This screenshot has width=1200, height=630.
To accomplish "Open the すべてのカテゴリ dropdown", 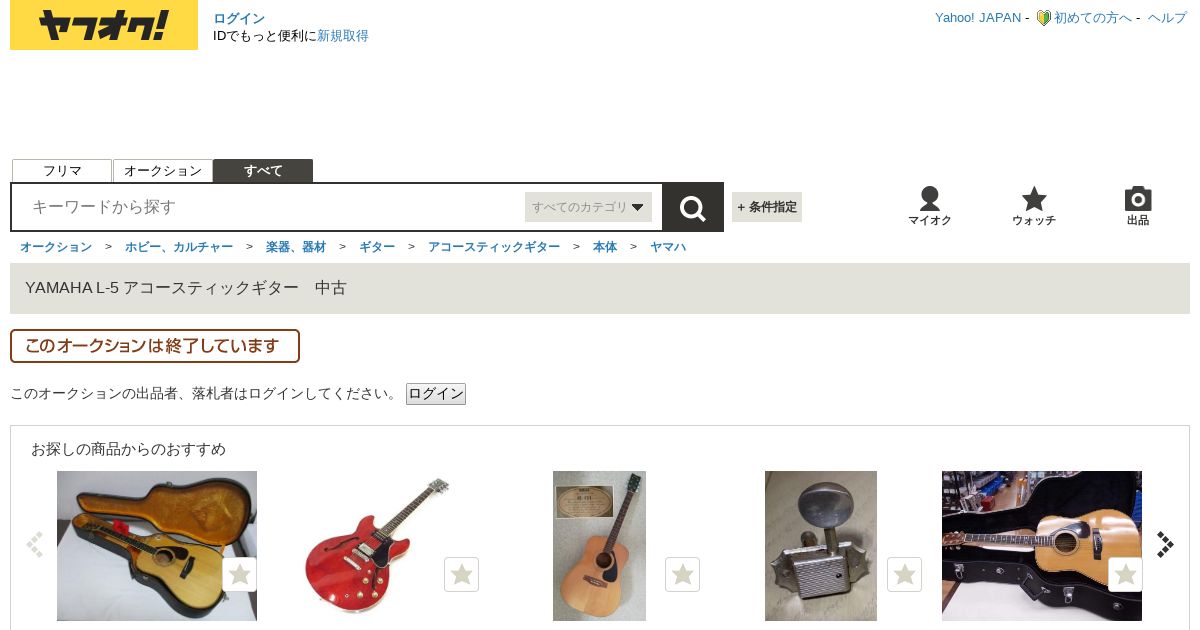I will point(588,207).
